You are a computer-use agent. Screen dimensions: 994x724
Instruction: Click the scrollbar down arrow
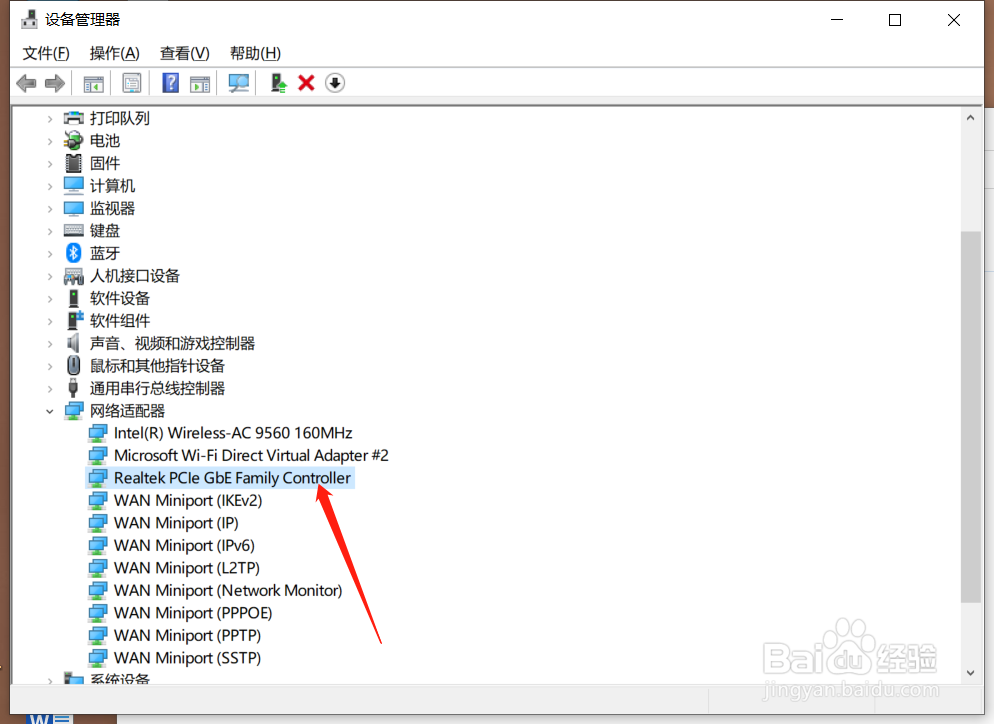971,673
